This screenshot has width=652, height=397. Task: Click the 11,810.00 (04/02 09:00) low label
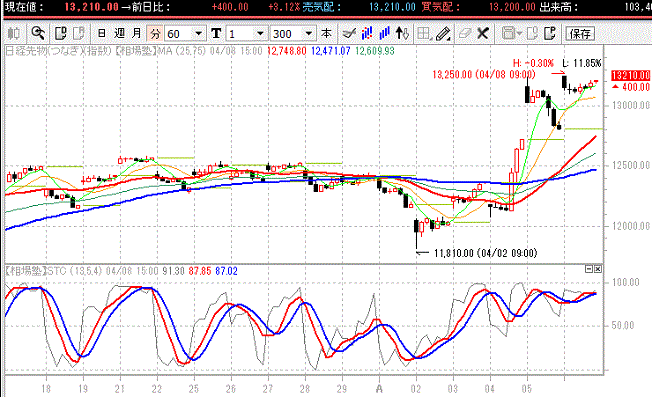[x=485, y=253]
